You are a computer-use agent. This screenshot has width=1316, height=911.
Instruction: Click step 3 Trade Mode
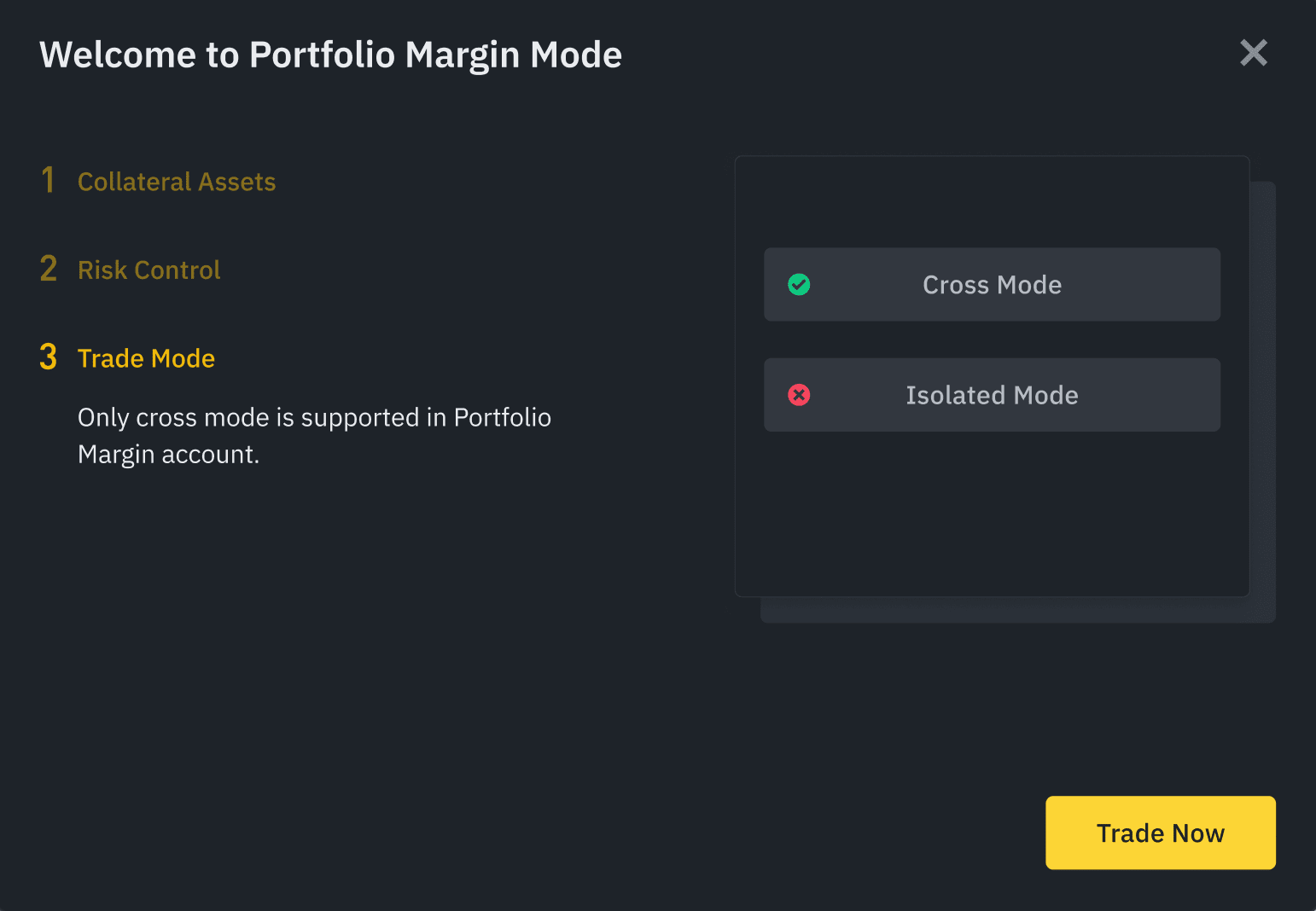pos(146,357)
